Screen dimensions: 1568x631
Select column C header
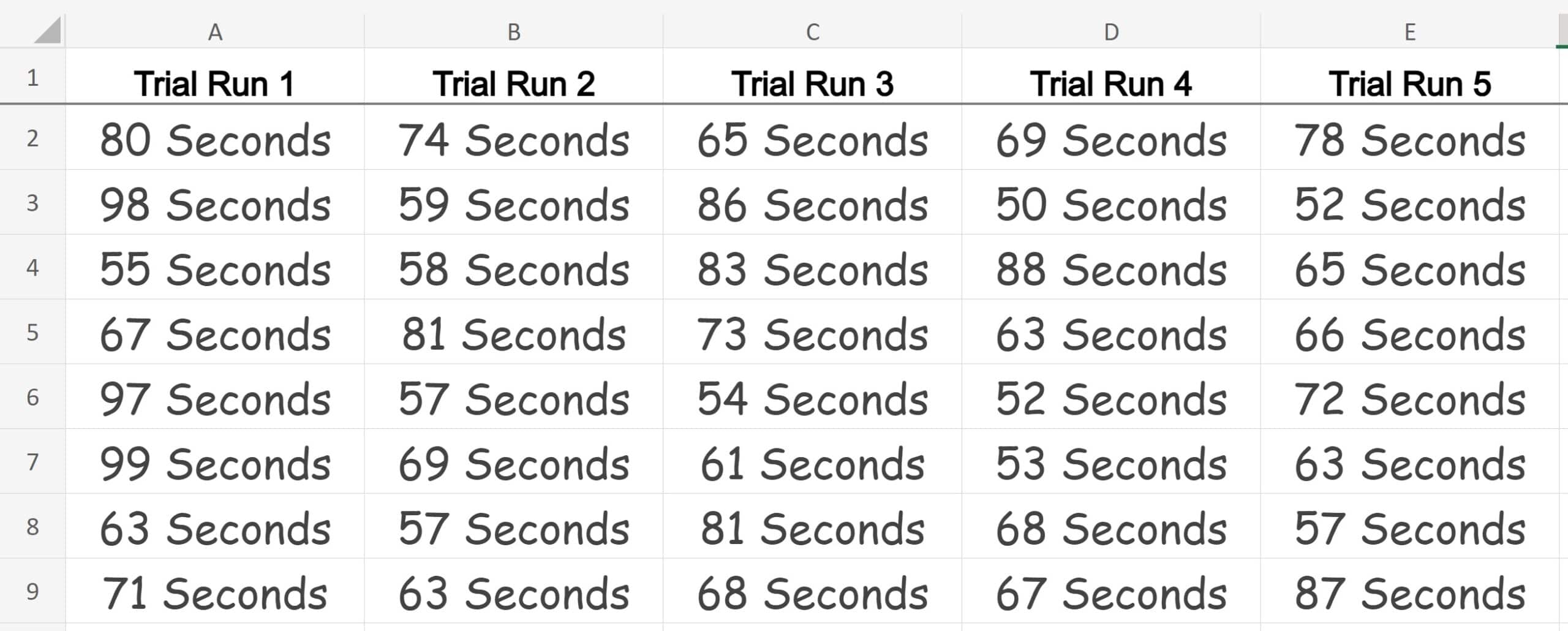click(x=813, y=31)
